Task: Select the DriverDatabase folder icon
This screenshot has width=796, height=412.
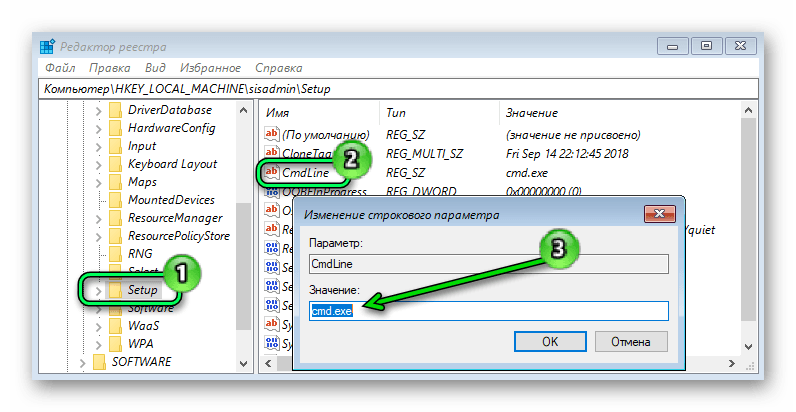Action: click(x=115, y=110)
